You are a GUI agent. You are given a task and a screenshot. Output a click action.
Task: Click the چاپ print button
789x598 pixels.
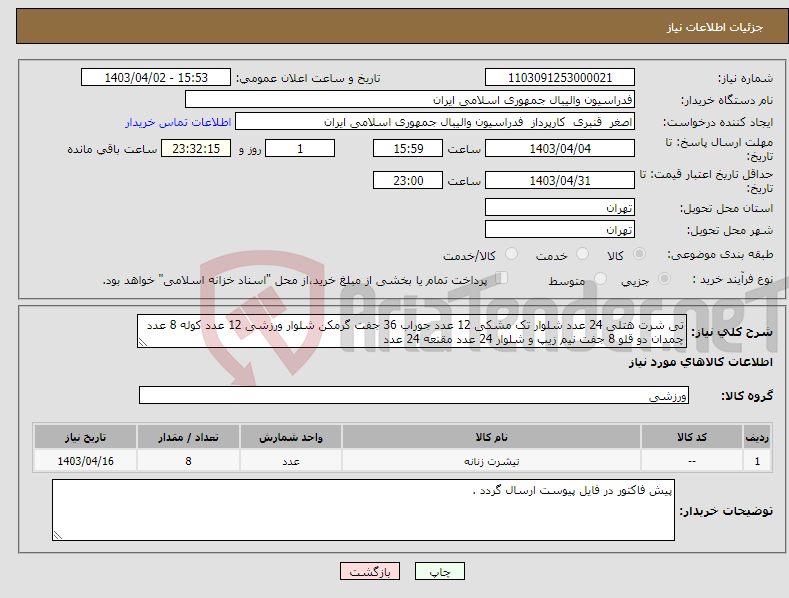439,571
